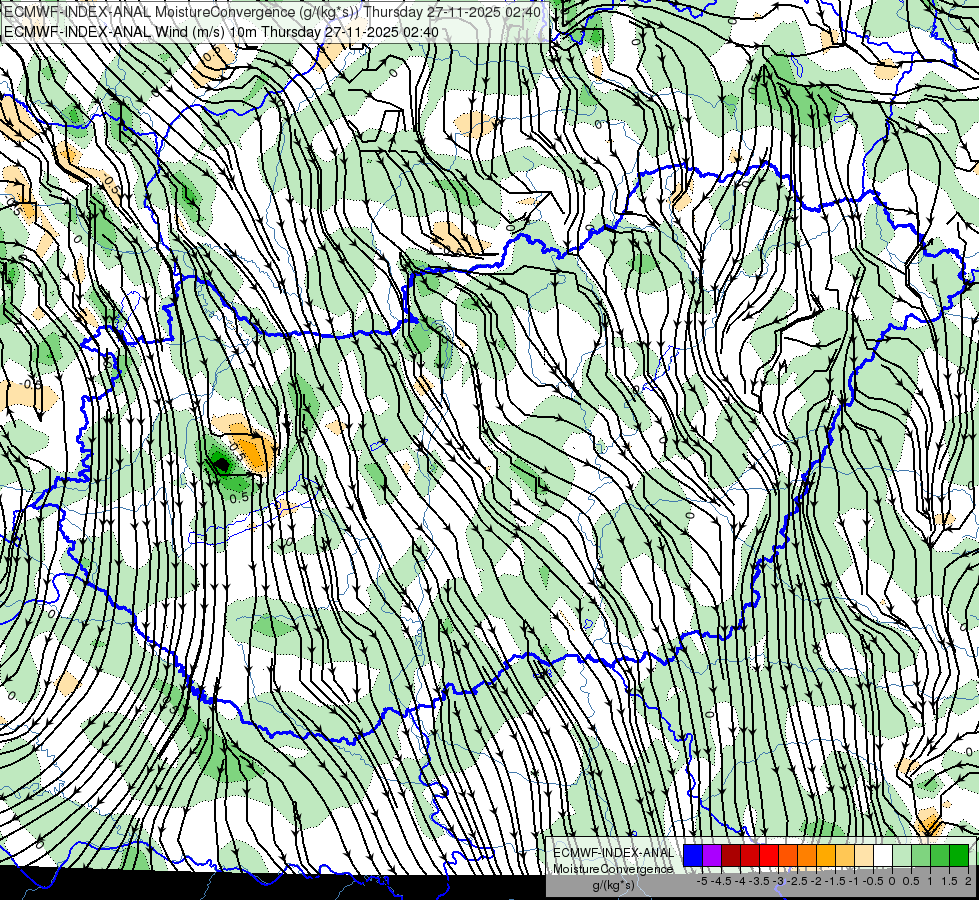Image resolution: width=979 pixels, height=900 pixels.
Task: Click the legend's ECMWF-INDEX-ANAL label
Action: 613,853
